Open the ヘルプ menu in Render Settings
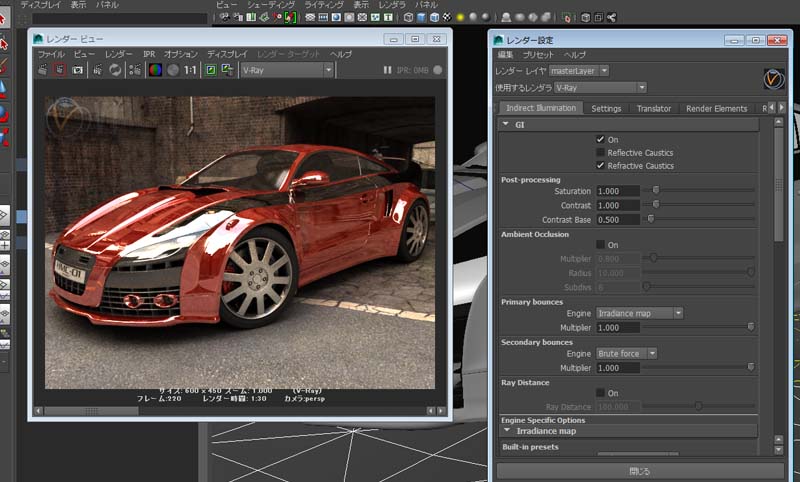The height and width of the screenshot is (482, 800). [x=574, y=55]
